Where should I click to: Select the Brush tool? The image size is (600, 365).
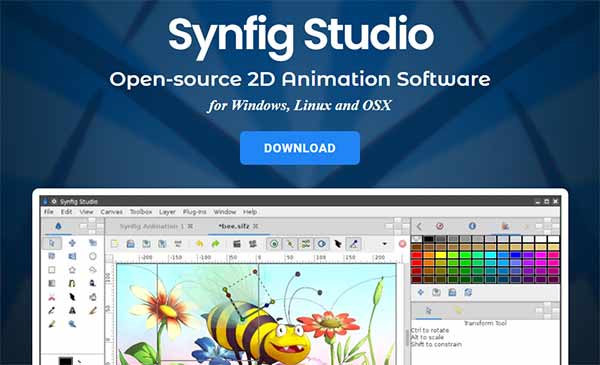point(52,324)
